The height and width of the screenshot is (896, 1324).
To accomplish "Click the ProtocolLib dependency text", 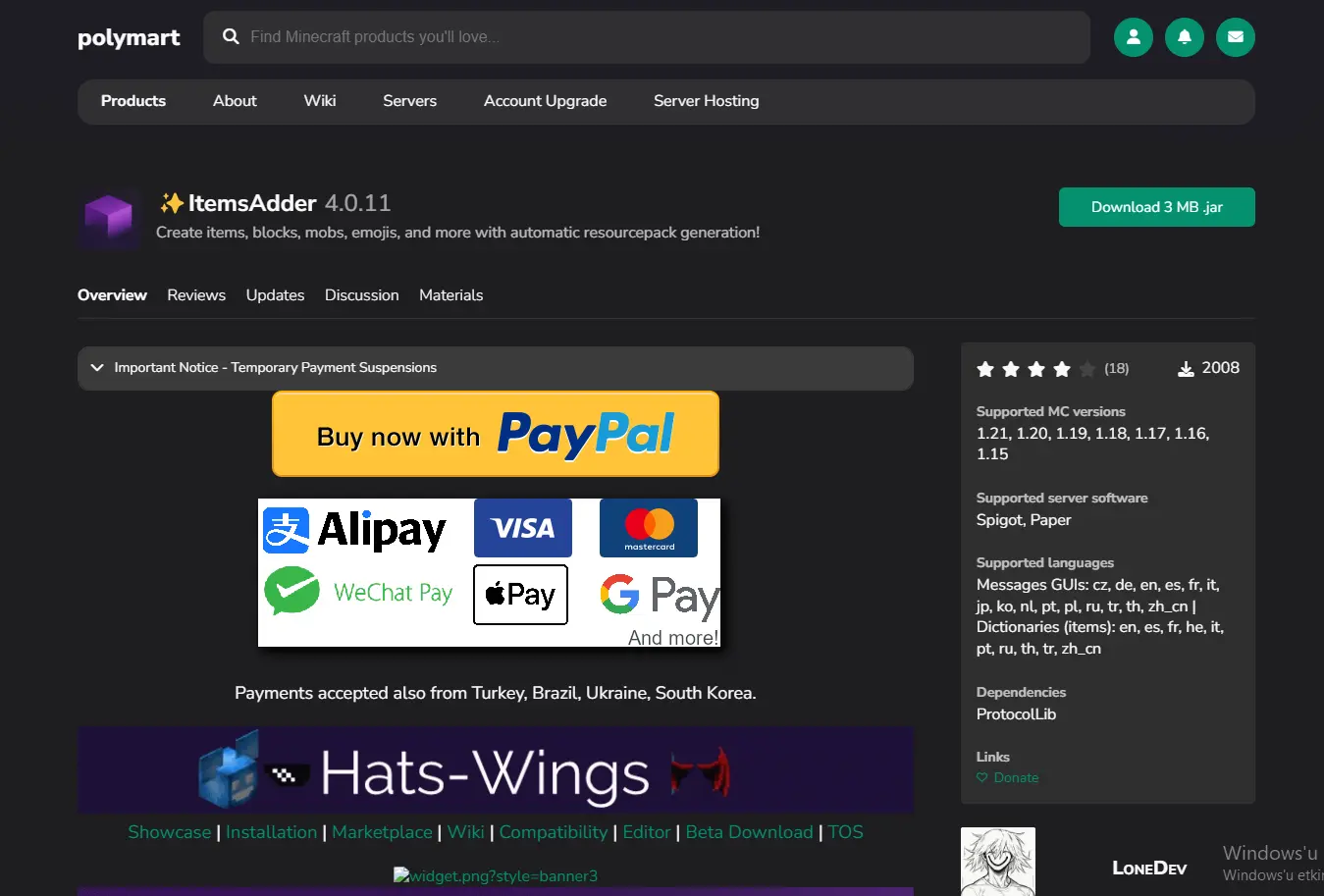I will click(1016, 714).
